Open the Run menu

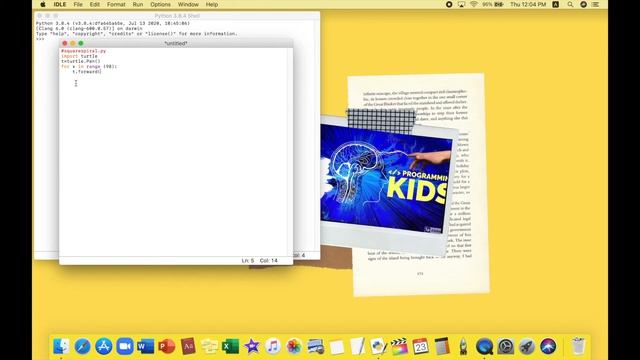[x=138, y=4]
